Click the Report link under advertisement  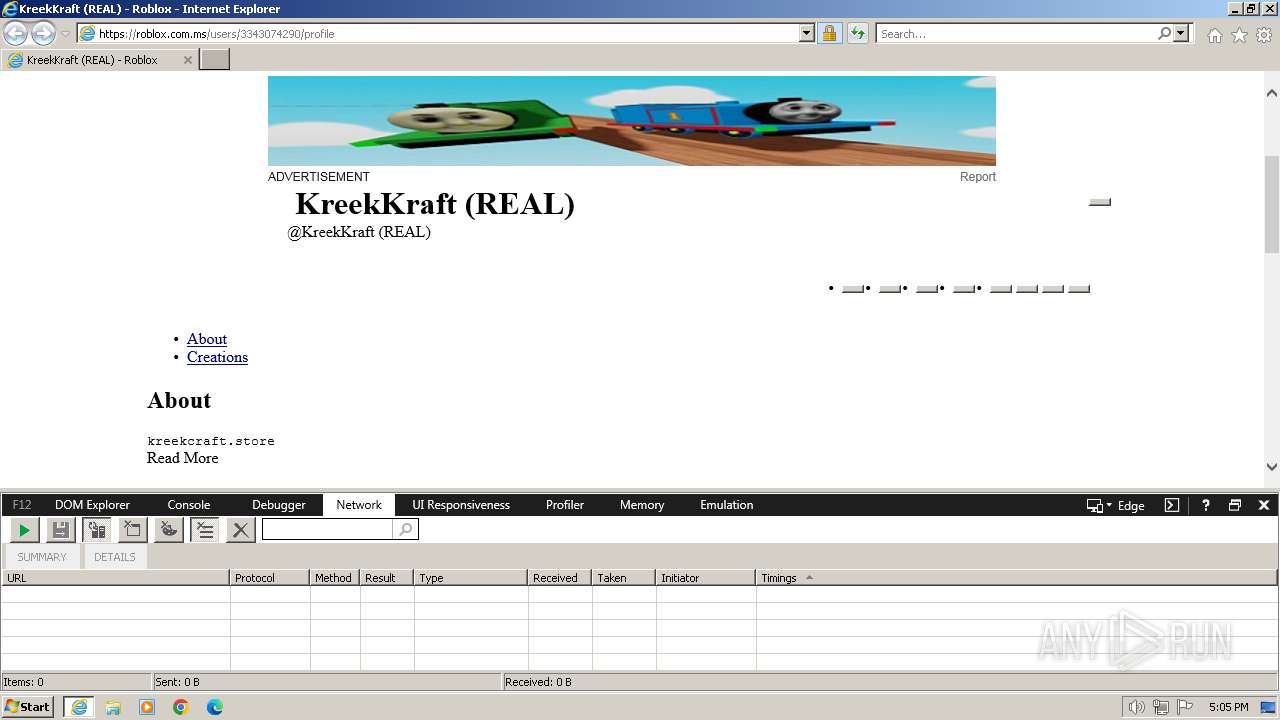pos(978,177)
